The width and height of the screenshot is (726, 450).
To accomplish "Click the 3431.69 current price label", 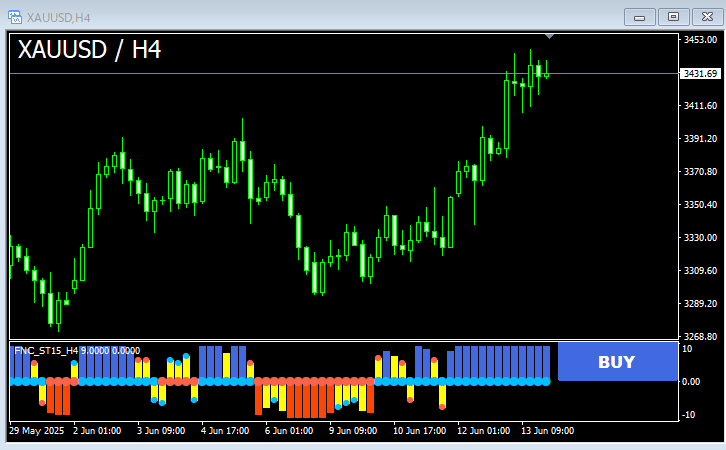I will pyautogui.click(x=700, y=74).
